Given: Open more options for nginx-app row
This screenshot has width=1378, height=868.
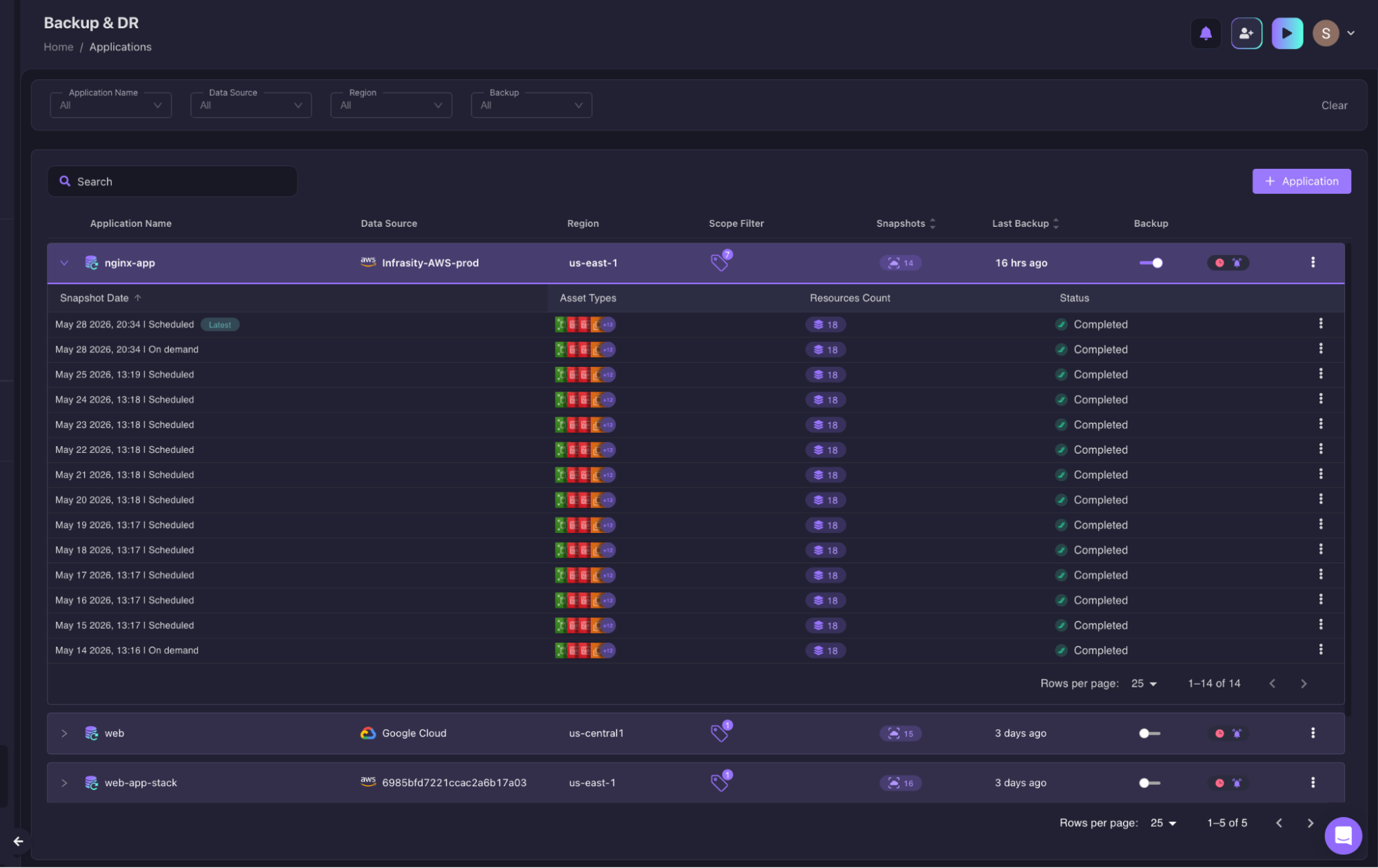Looking at the screenshot, I should click(1313, 262).
